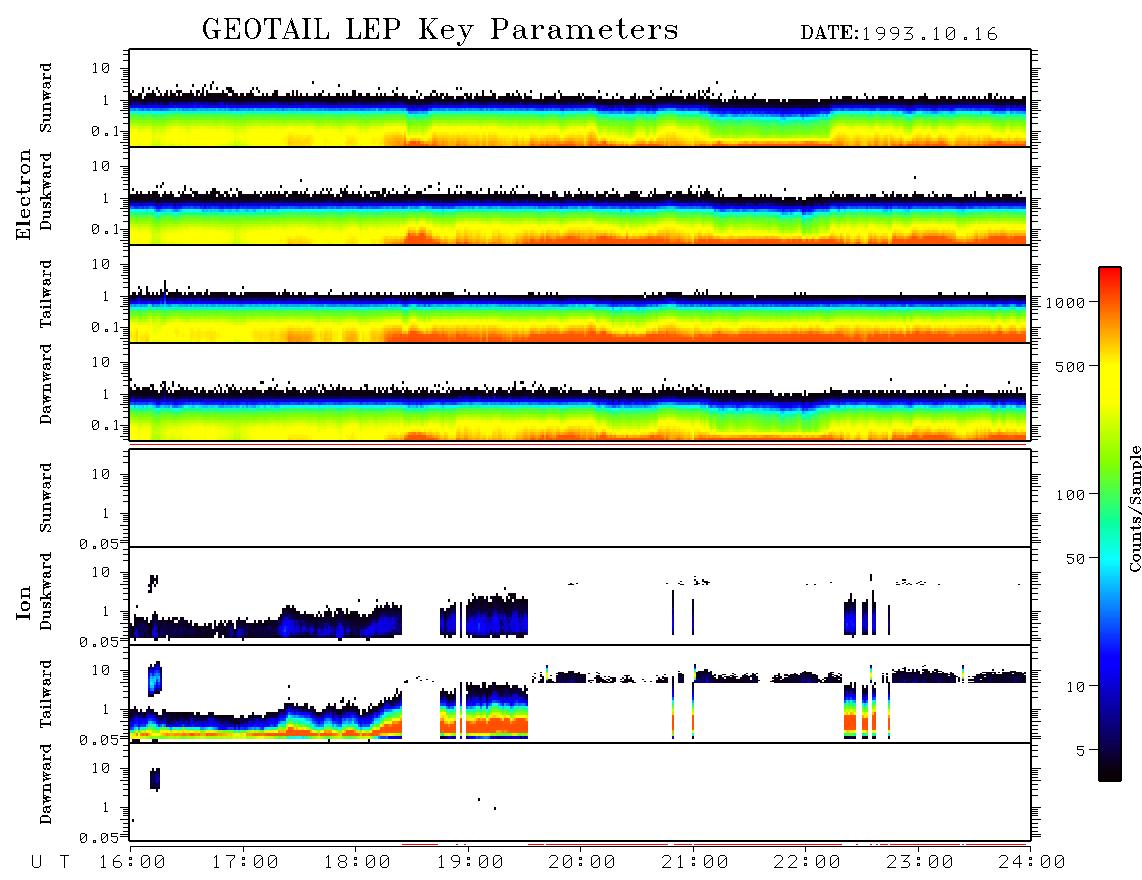The height and width of the screenshot is (880, 1142).
Task: Select the Electron "Duskward" panel label
Action: (46, 192)
